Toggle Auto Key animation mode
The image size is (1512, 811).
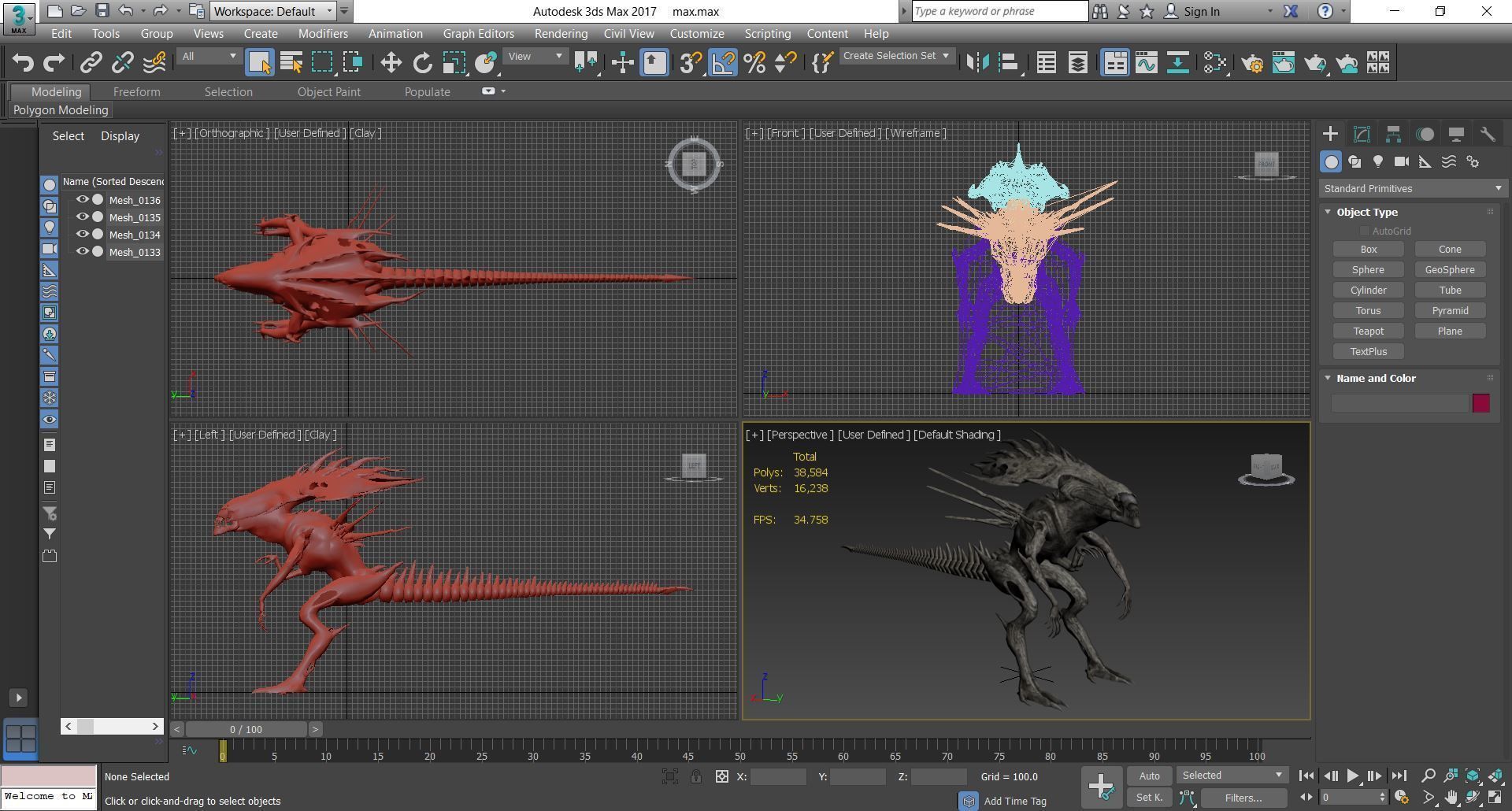point(1149,776)
